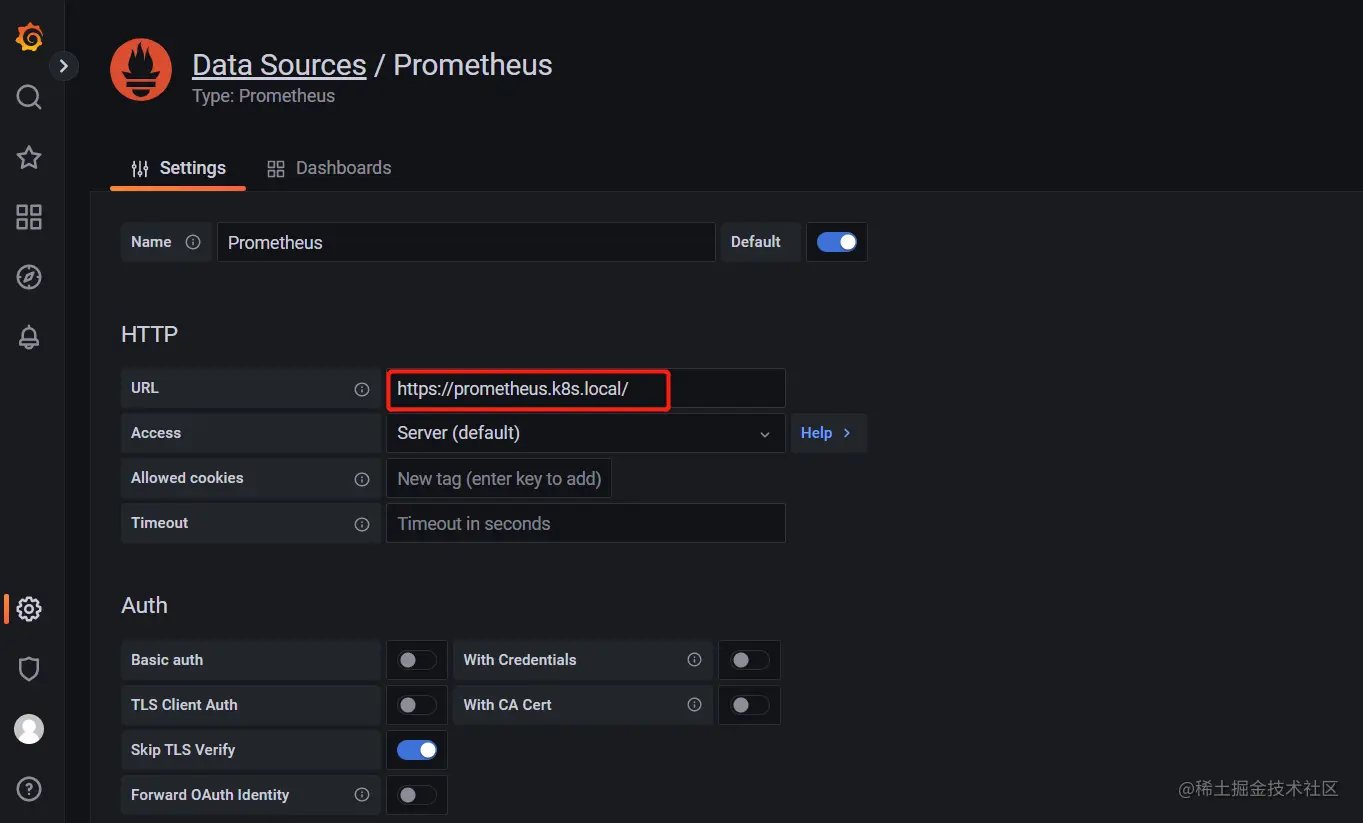This screenshot has height=823, width=1363.
Task: Toggle the Default data source switch
Action: point(836,242)
